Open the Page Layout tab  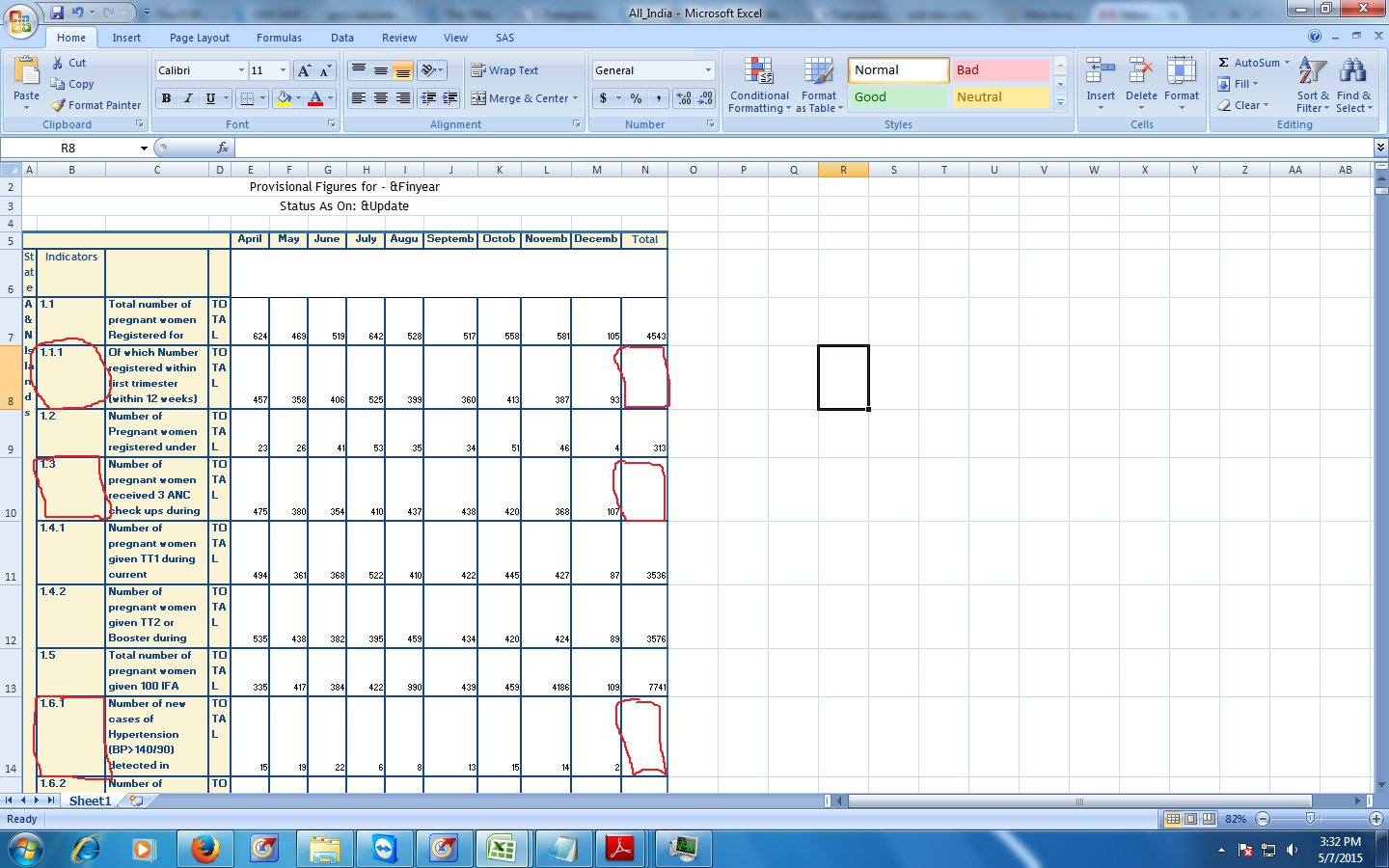tap(200, 38)
